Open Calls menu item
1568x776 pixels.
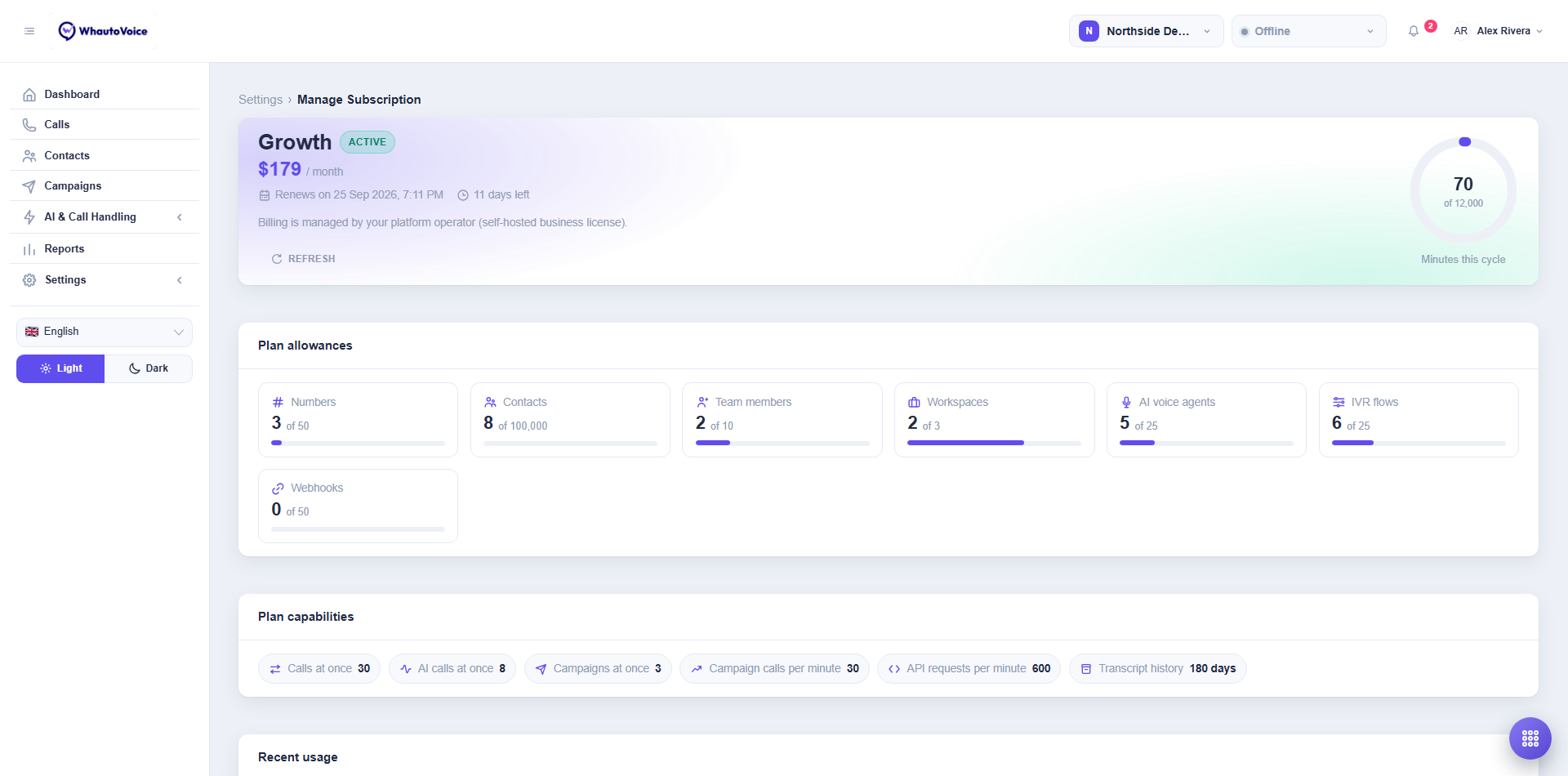click(105, 125)
